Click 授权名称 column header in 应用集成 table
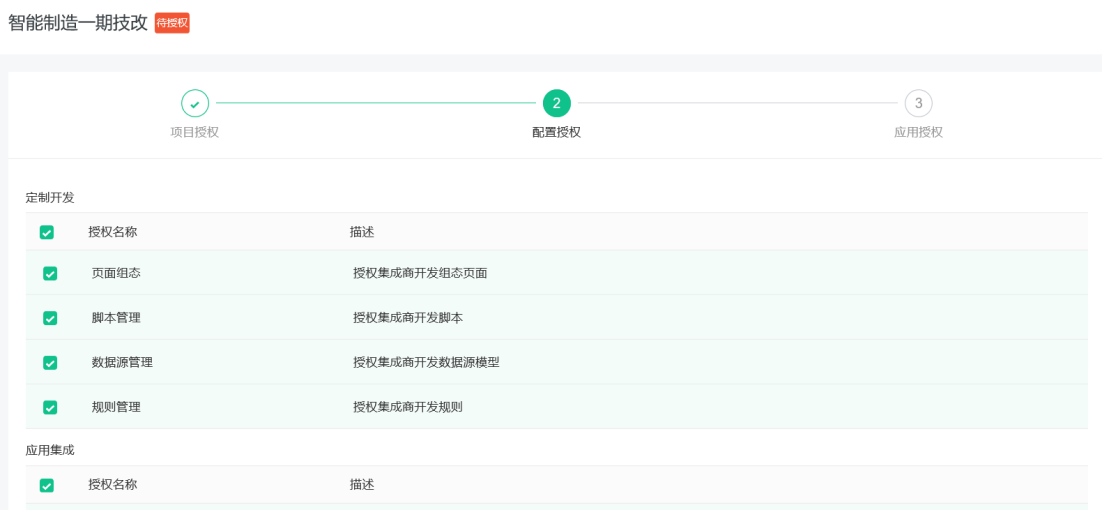This screenshot has width=1102, height=510. (x=112, y=485)
